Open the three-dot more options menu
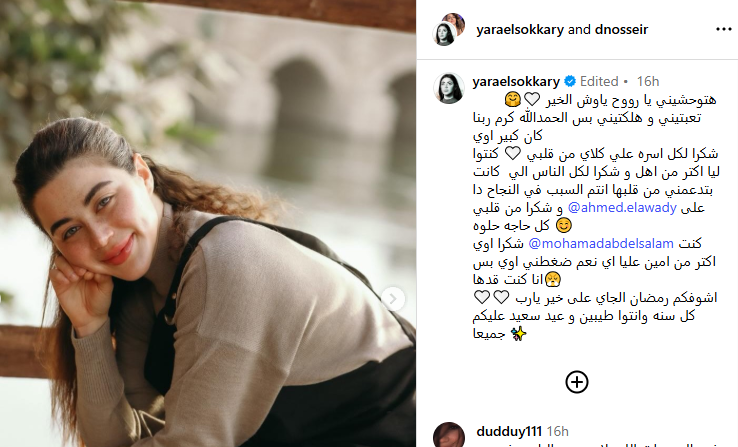The height and width of the screenshot is (447, 738). click(723, 29)
